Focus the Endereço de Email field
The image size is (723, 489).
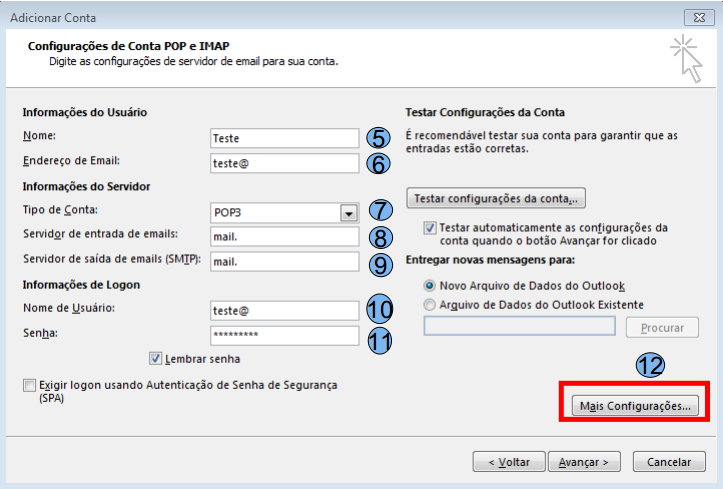click(x=284, y=162)
